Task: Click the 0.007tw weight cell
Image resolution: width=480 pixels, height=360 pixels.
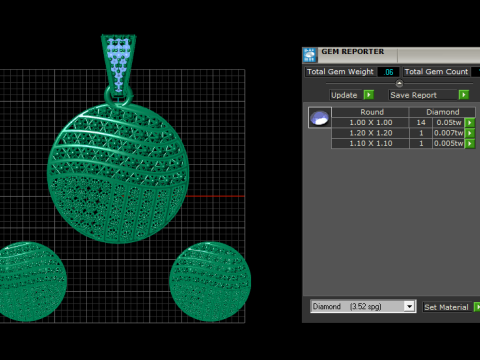Action: 449,133
